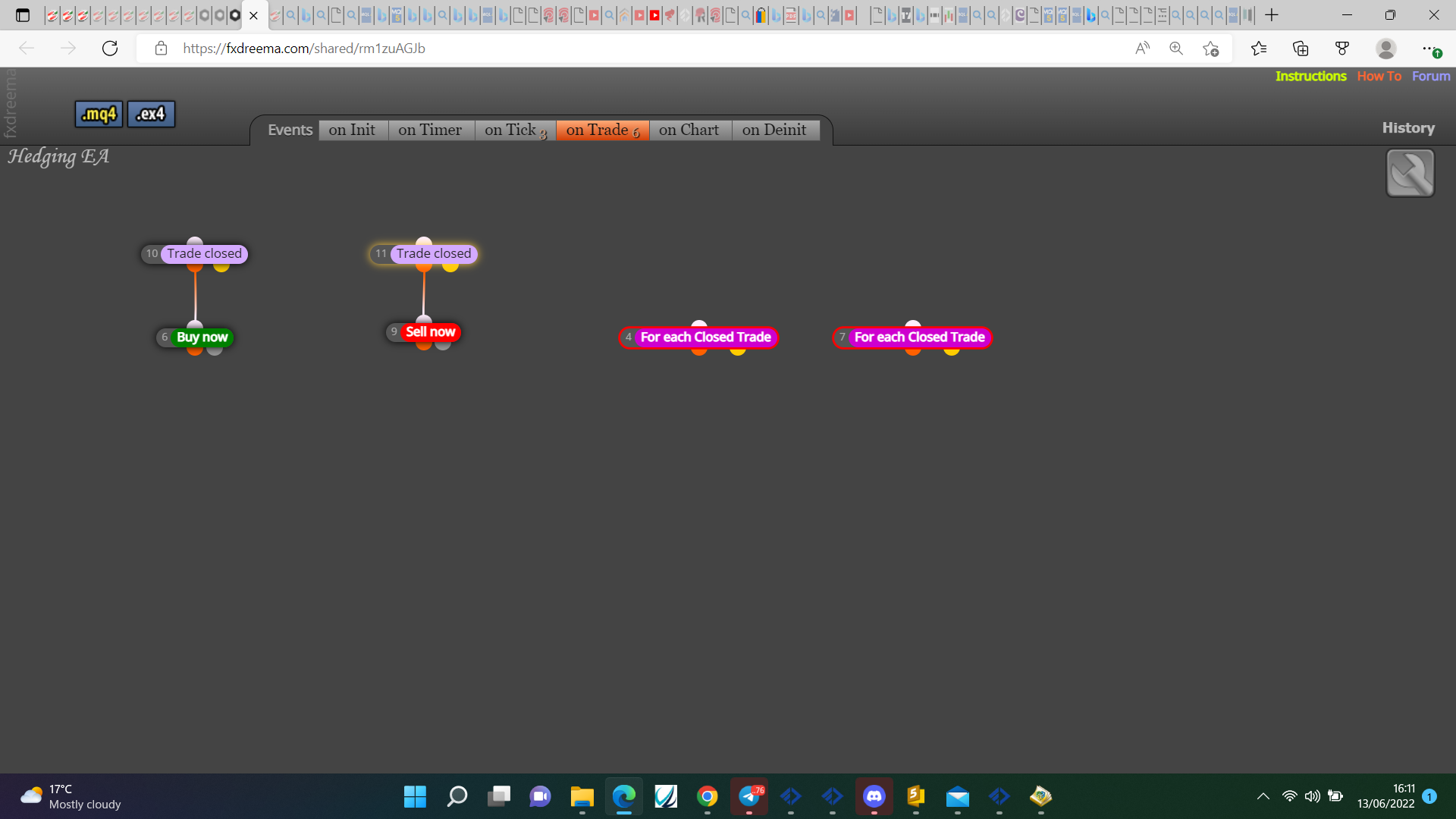Open Google Chrome from the taskbar
This screenshot has height=819, width=1456.
707,796
